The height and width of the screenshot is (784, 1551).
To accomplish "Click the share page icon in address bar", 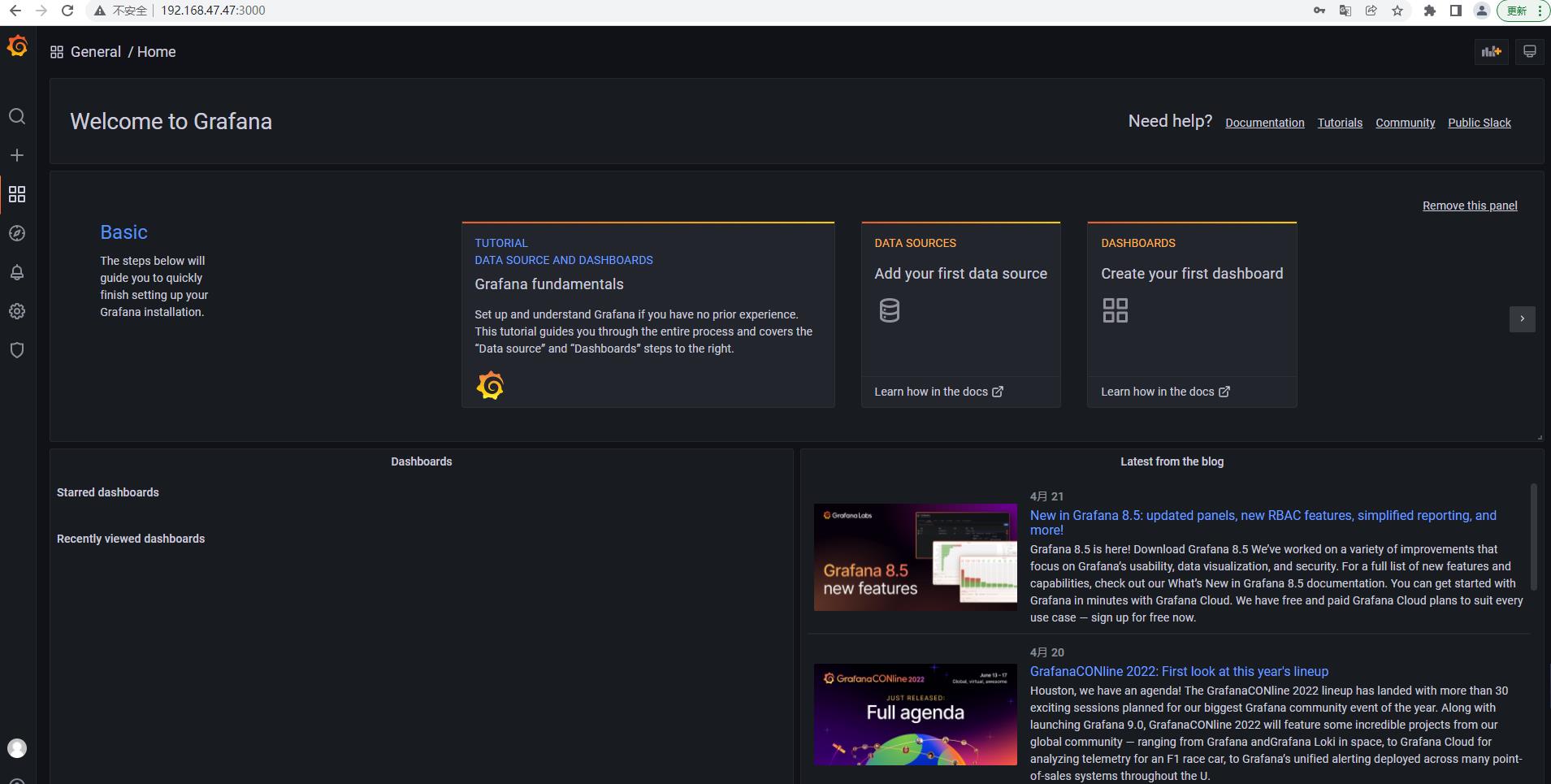I will pos(1371,11).
